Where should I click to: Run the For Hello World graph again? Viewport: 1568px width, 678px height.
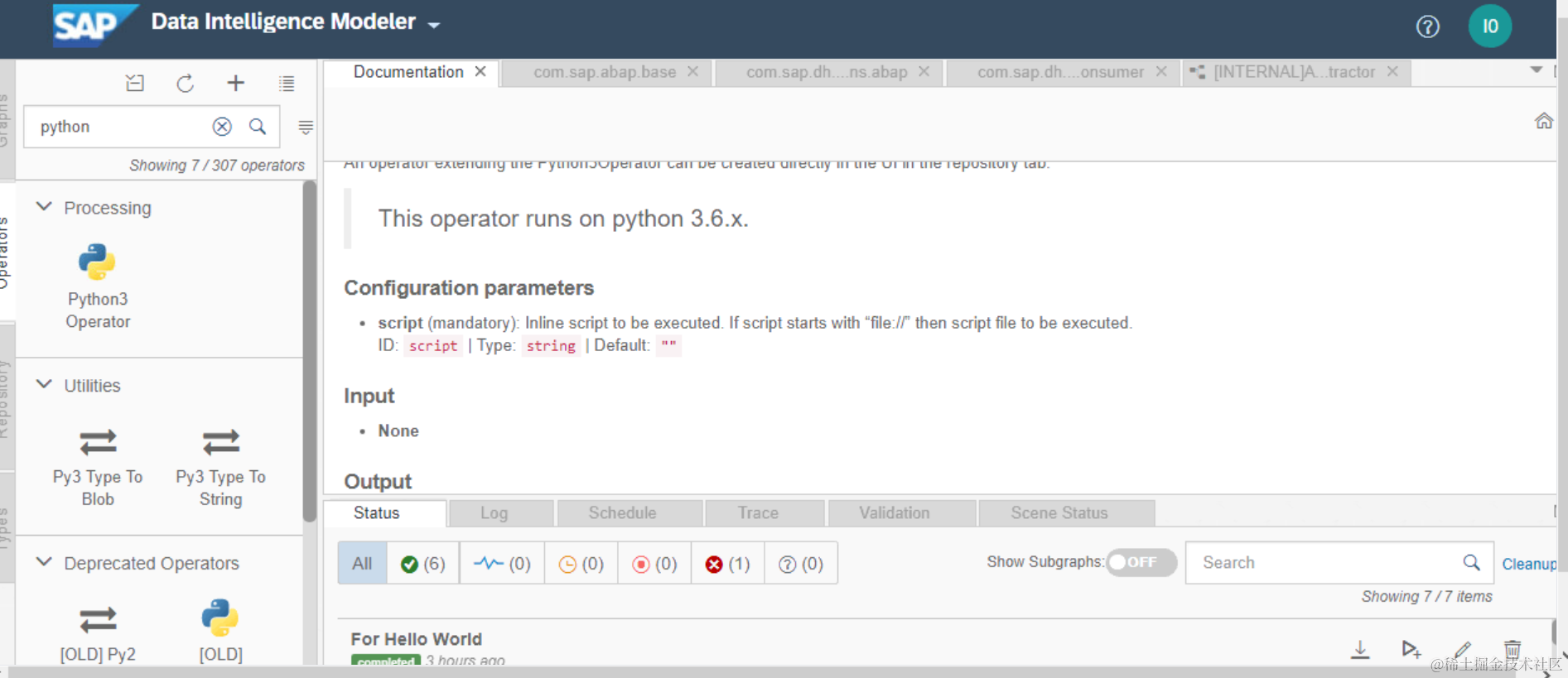(x=1411, y=650)
